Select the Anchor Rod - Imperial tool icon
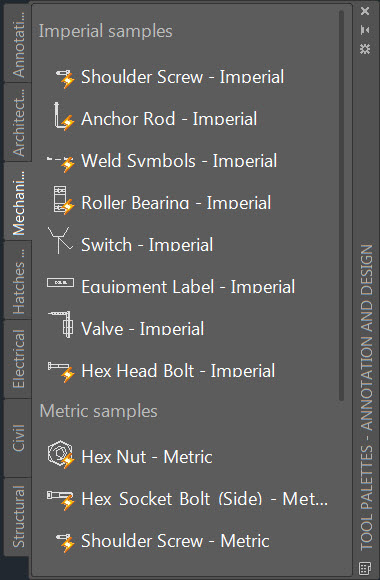 [63, 117]
